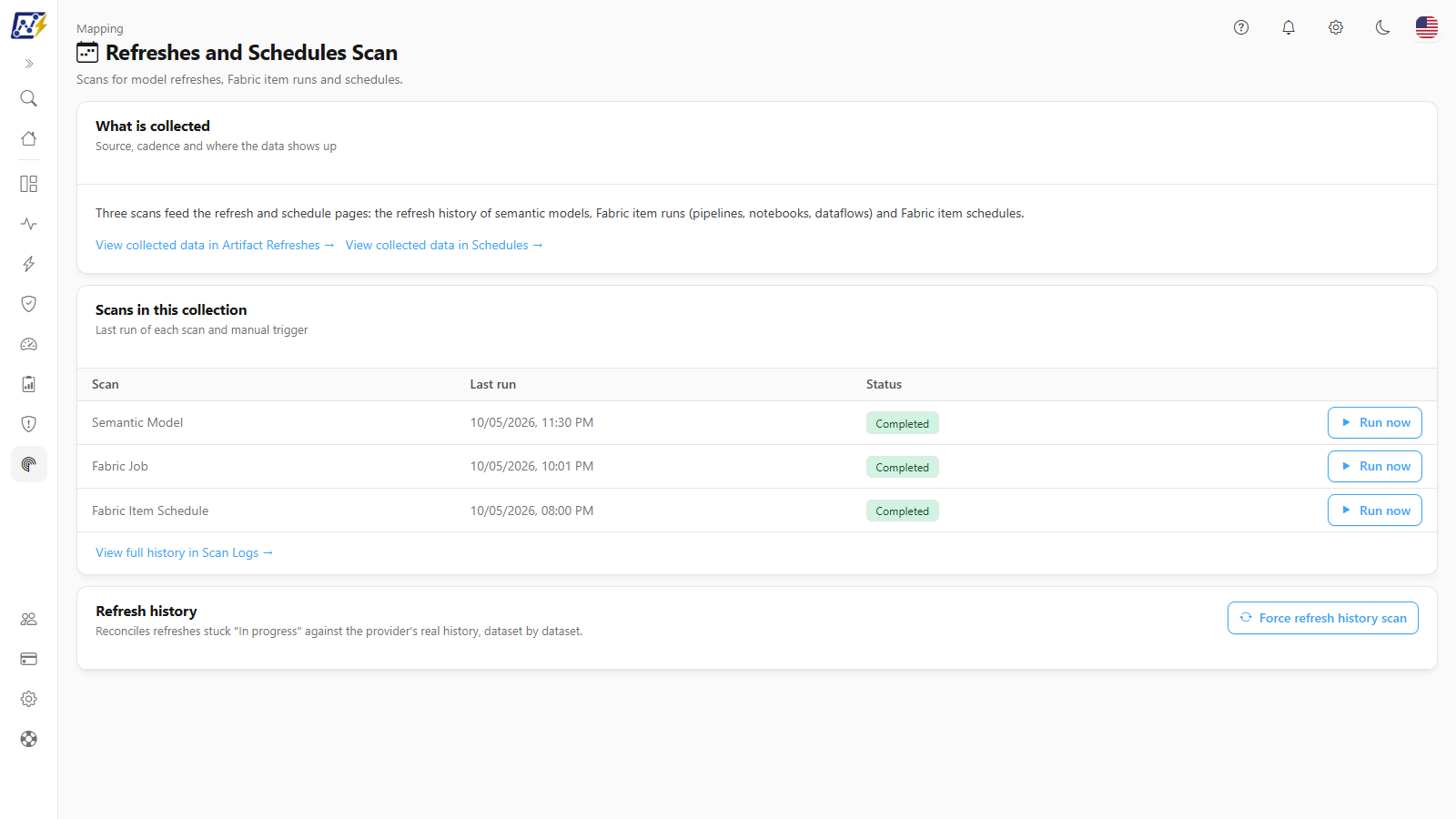This screenshot has width=1456, height=819.
Task: Open the shield checkmark icon in sidebar
Action: click(29, 304)
